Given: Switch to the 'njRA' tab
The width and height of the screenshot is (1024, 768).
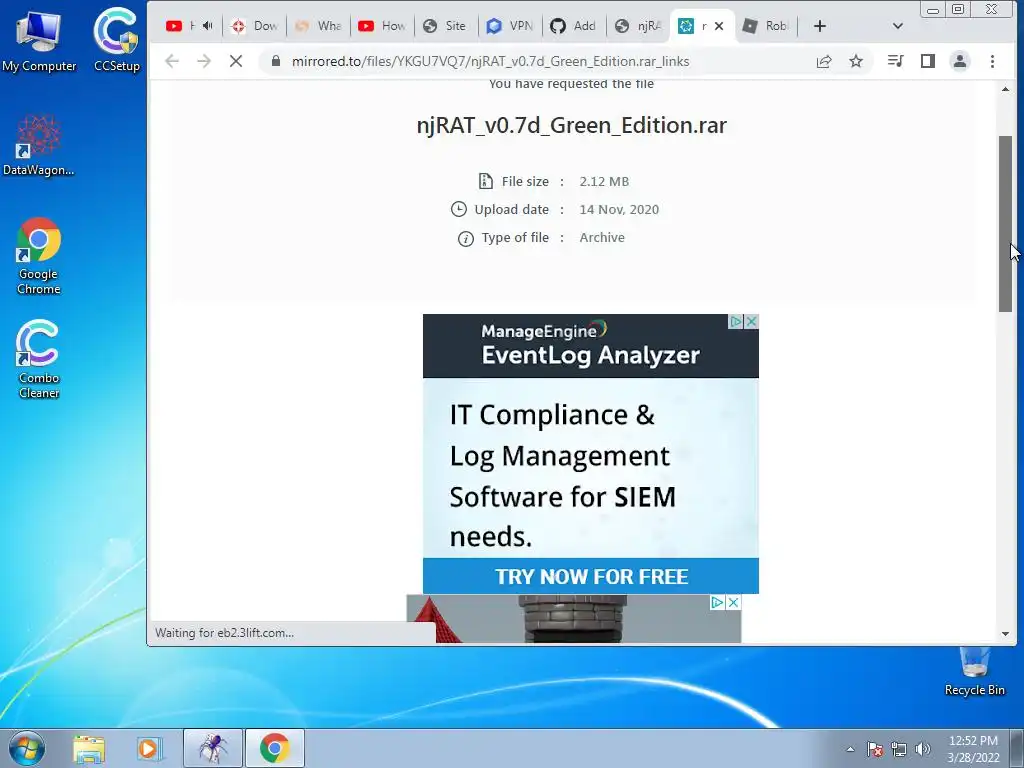Looking at the screenshot, I should pos(638,26).
